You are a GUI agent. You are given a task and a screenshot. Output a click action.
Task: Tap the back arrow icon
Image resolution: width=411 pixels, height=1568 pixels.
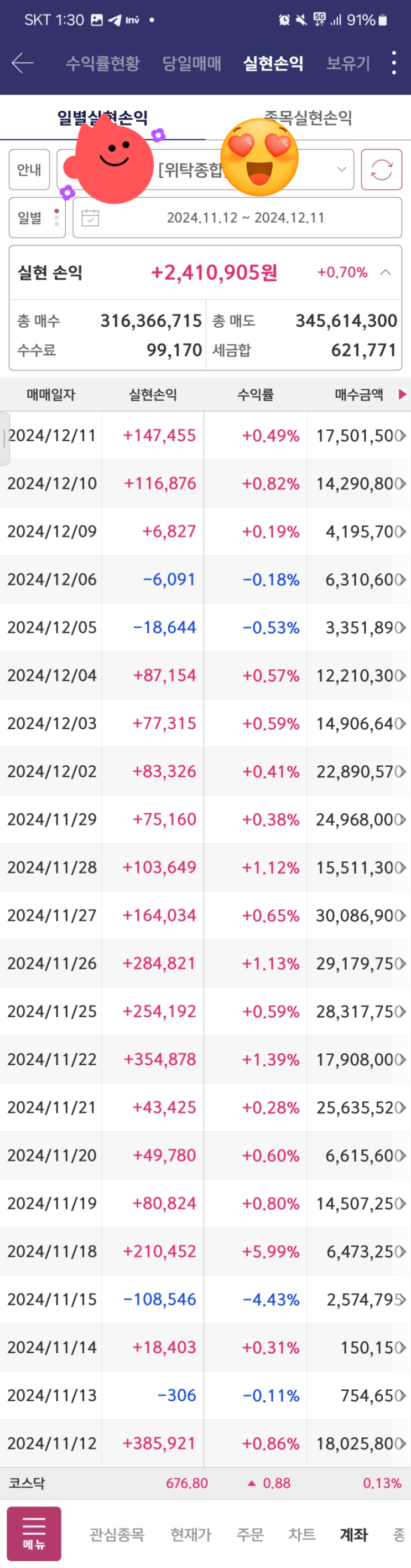tap(23, 63)
